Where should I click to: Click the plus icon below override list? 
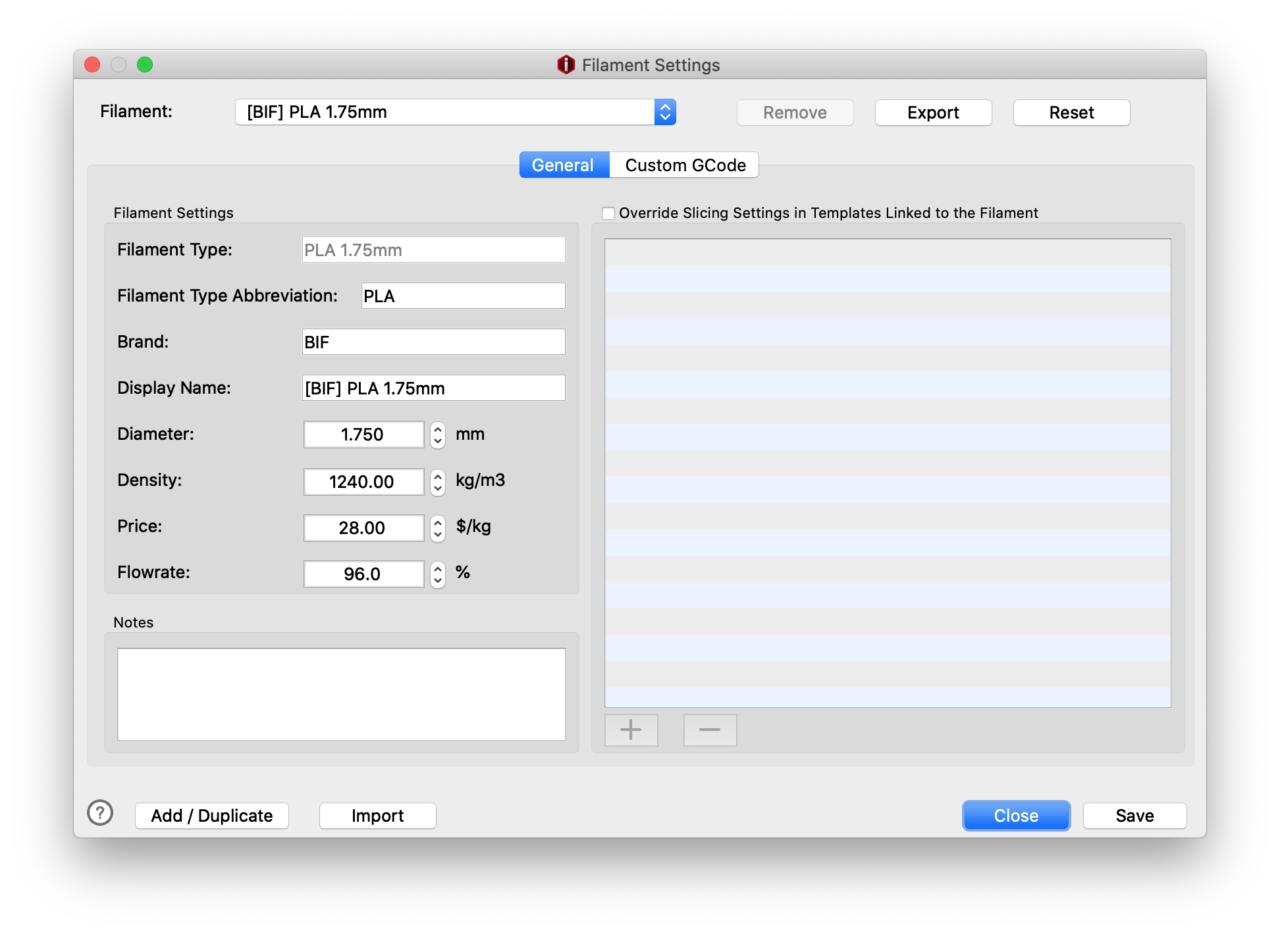[x=631, y=730]
